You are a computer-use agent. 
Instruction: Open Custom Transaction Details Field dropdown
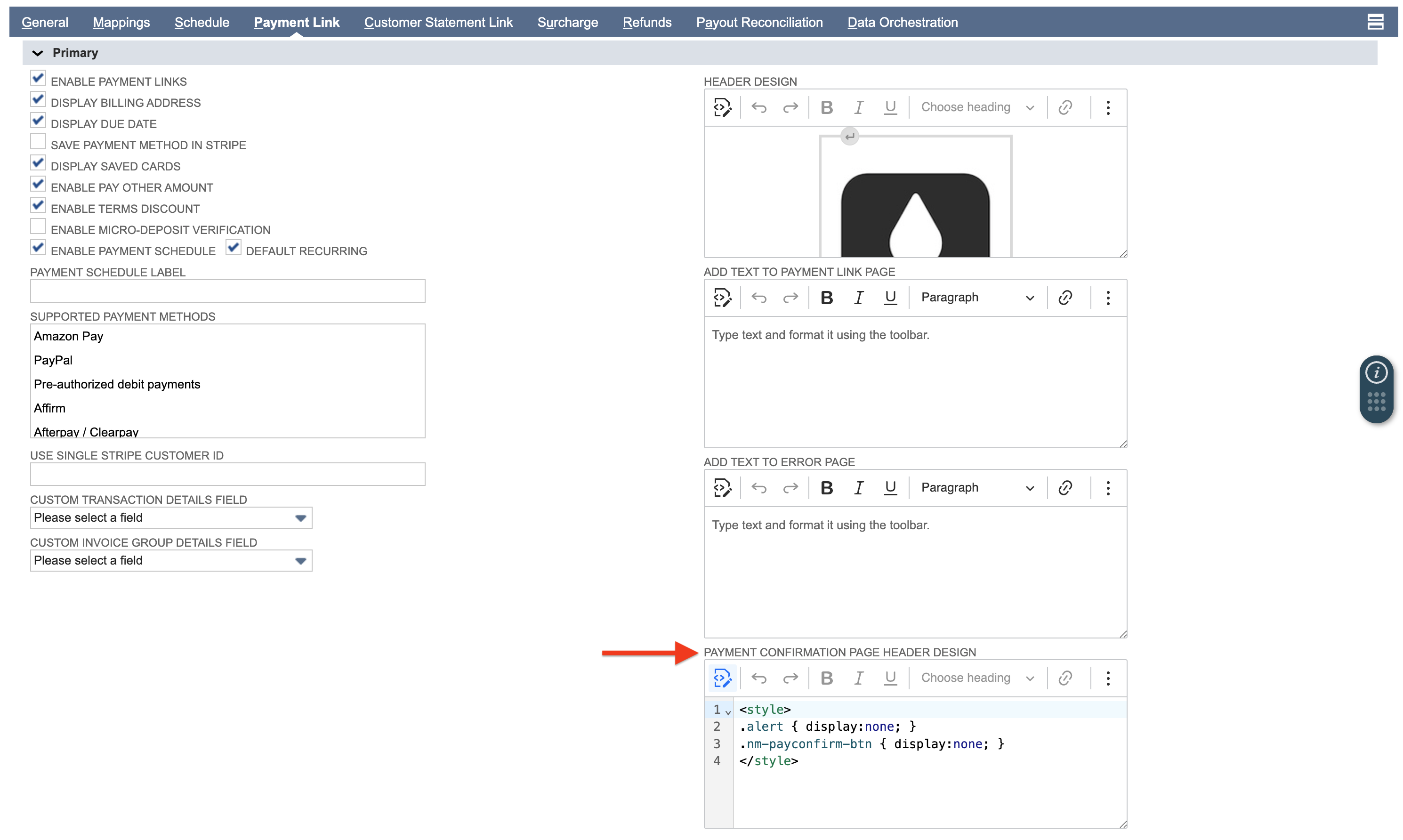coord(171,518)
